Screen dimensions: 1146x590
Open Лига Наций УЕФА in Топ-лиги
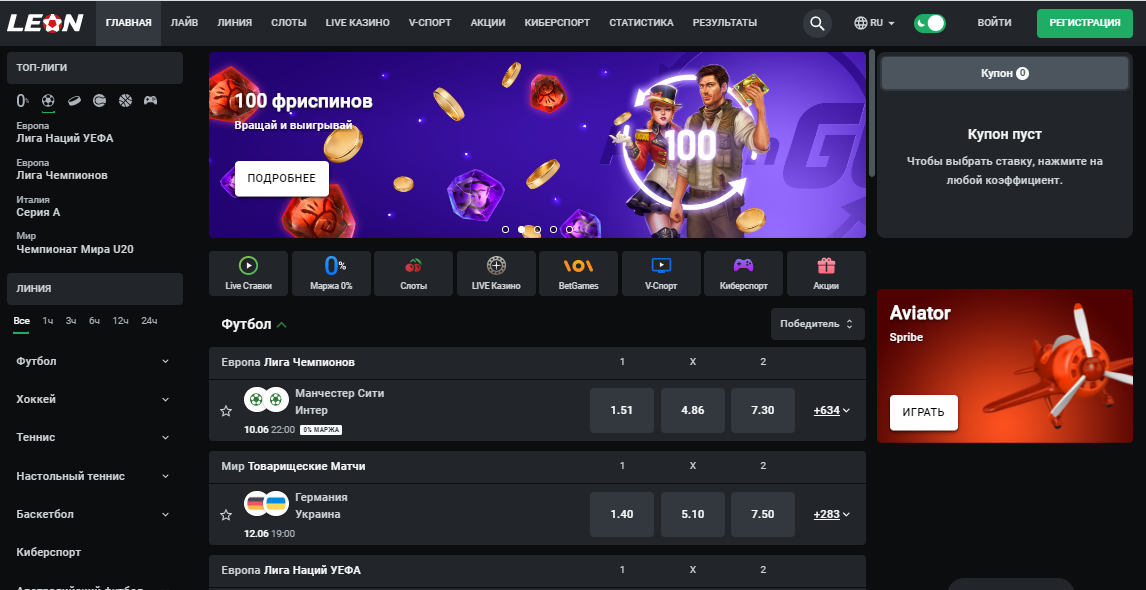coord(65,132)
